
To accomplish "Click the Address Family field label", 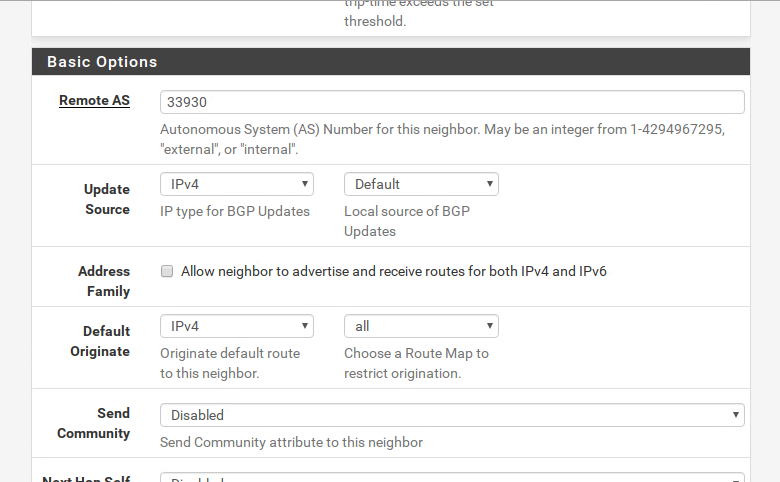I will coord(104,281).
